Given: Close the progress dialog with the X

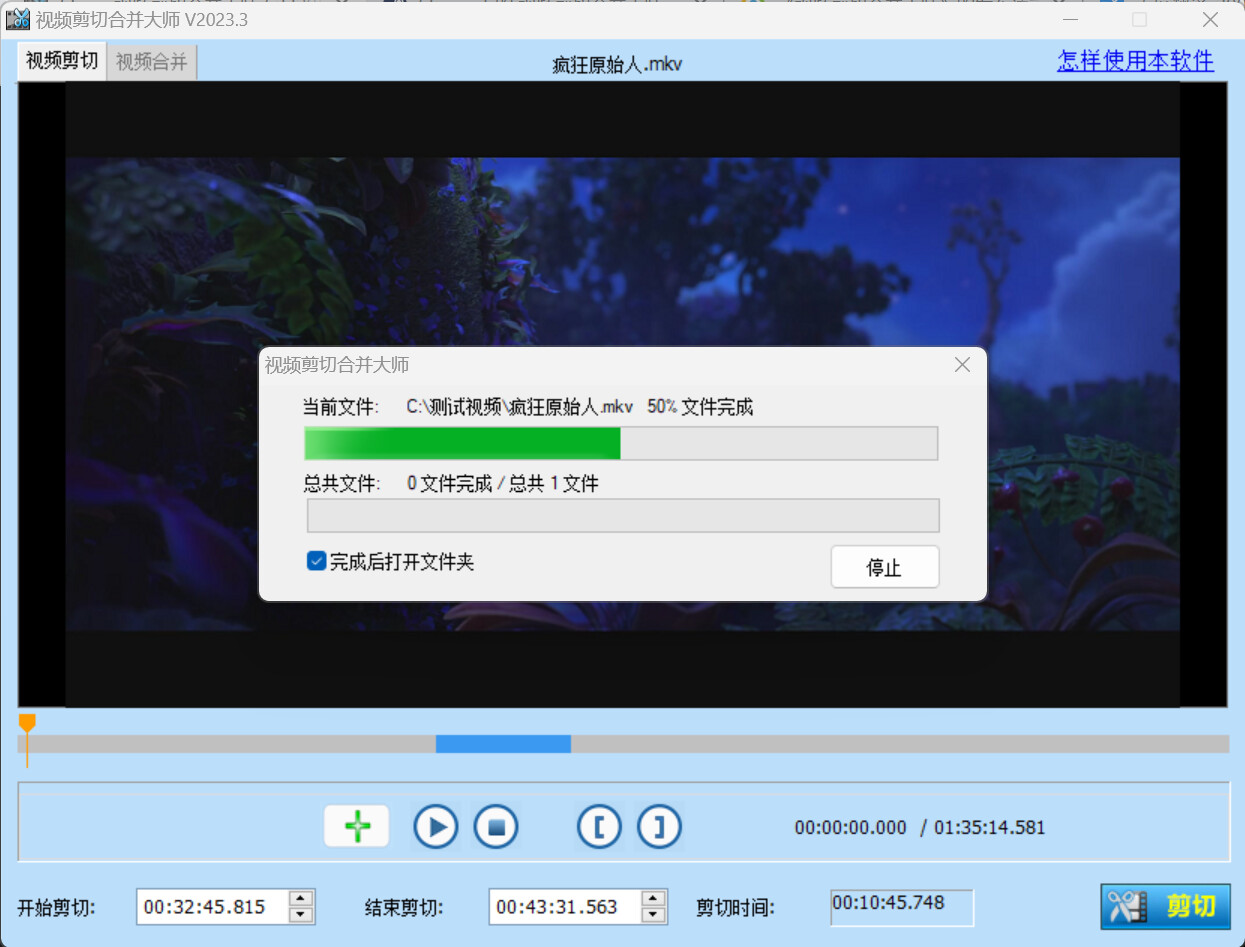Looking at the screenshot, I should point(962,365).
